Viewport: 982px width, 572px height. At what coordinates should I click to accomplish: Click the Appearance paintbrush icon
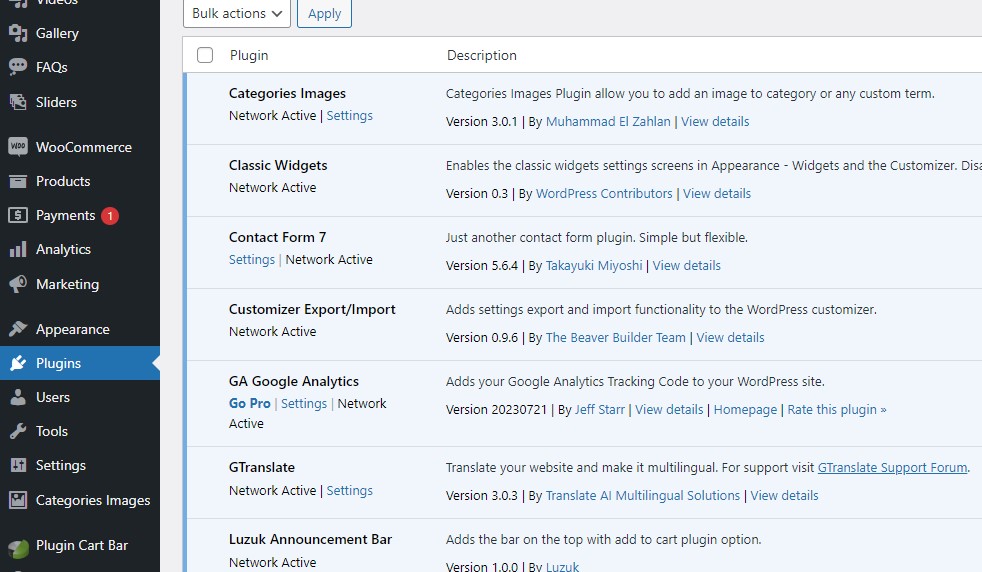pyautogui.click(x=18, y=329)
